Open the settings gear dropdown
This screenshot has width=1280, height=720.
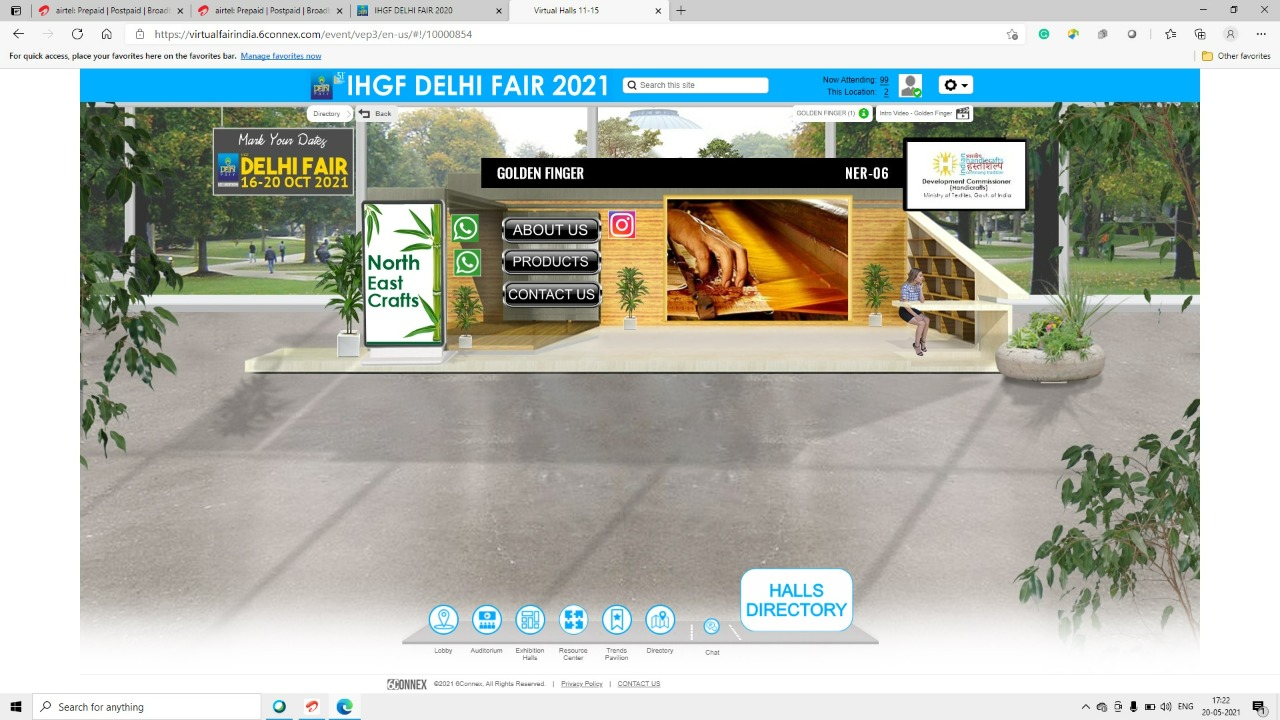tap(955, 85)
